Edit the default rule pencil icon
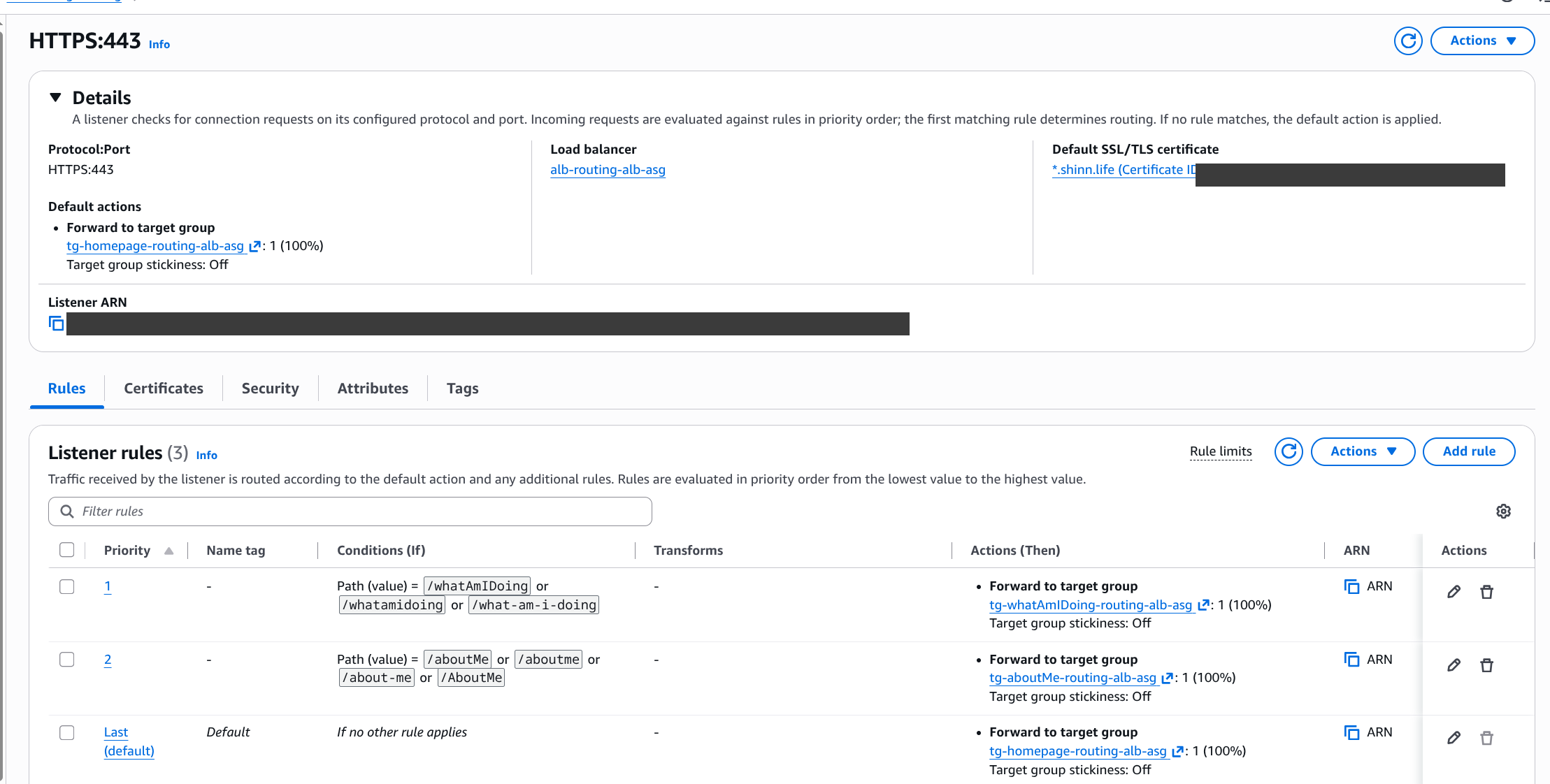The image size is (1550, 784). (x=1454, y=738)
